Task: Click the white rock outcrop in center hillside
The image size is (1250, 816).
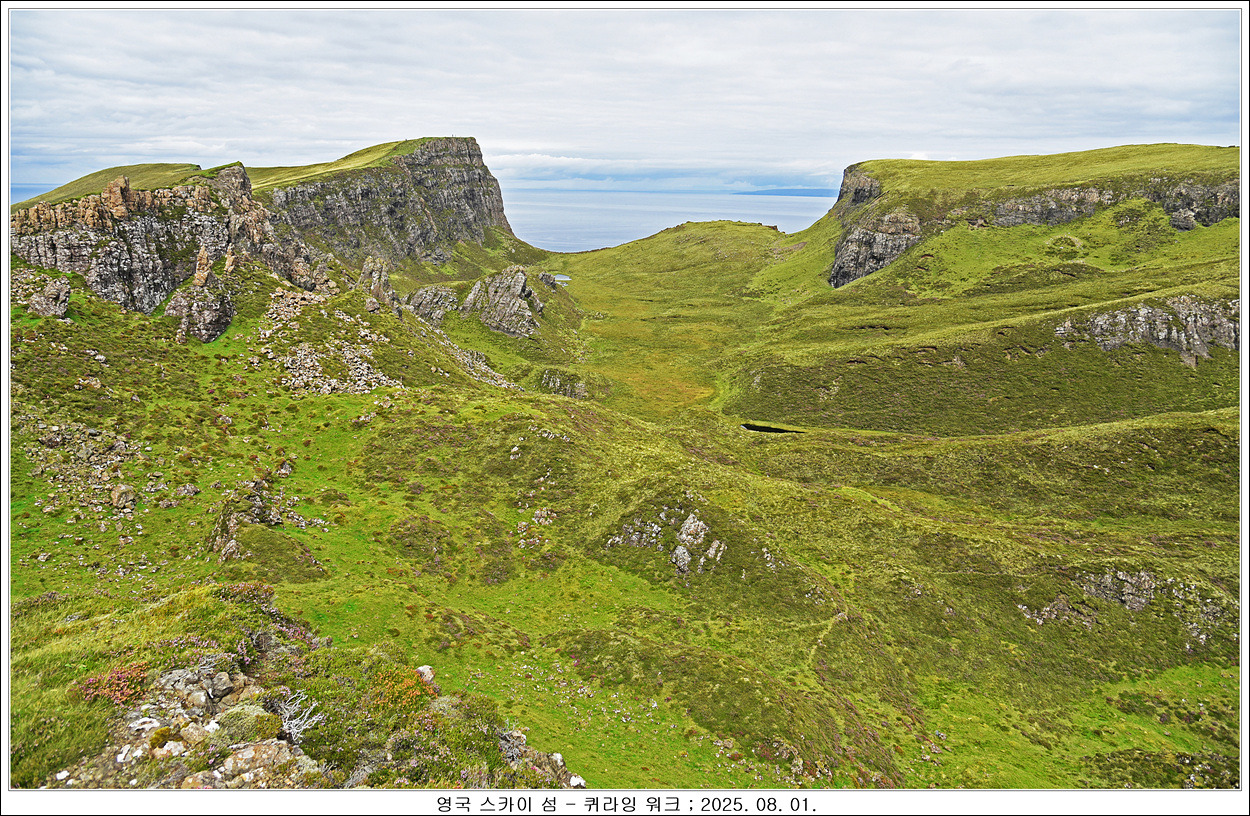Action: tap(690, 540)
